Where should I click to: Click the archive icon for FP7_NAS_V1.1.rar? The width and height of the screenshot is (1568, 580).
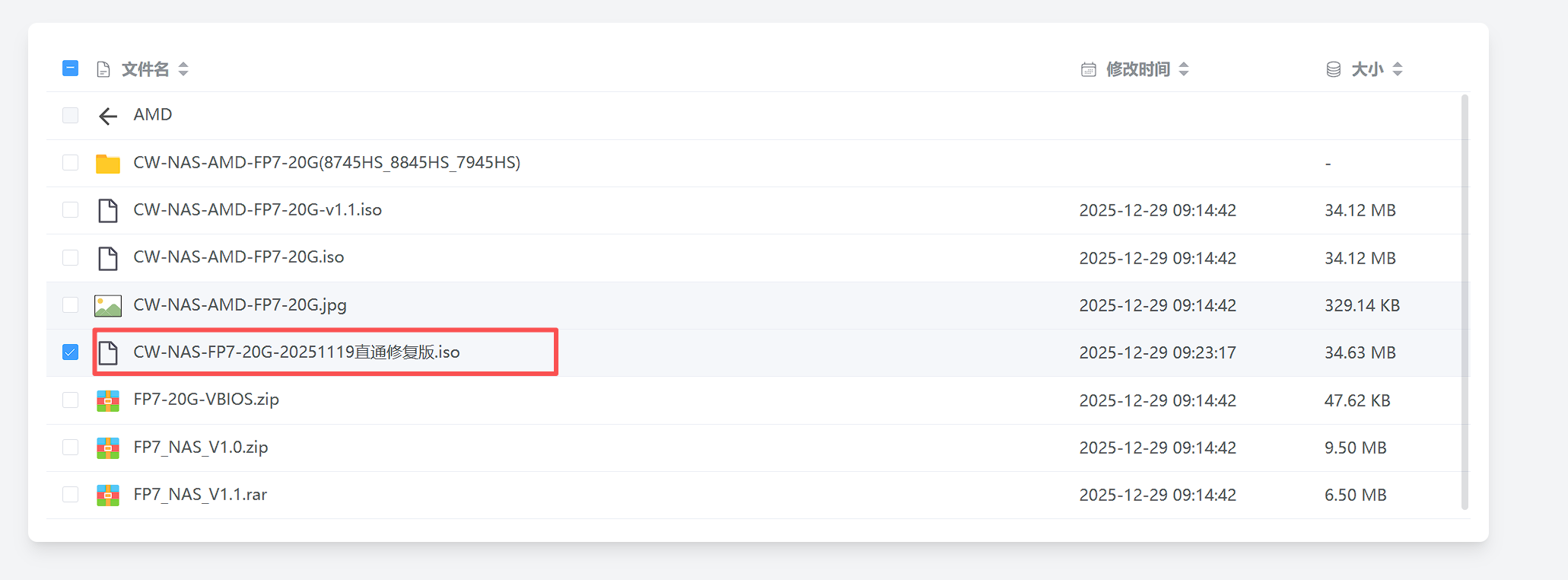[108, 496]
